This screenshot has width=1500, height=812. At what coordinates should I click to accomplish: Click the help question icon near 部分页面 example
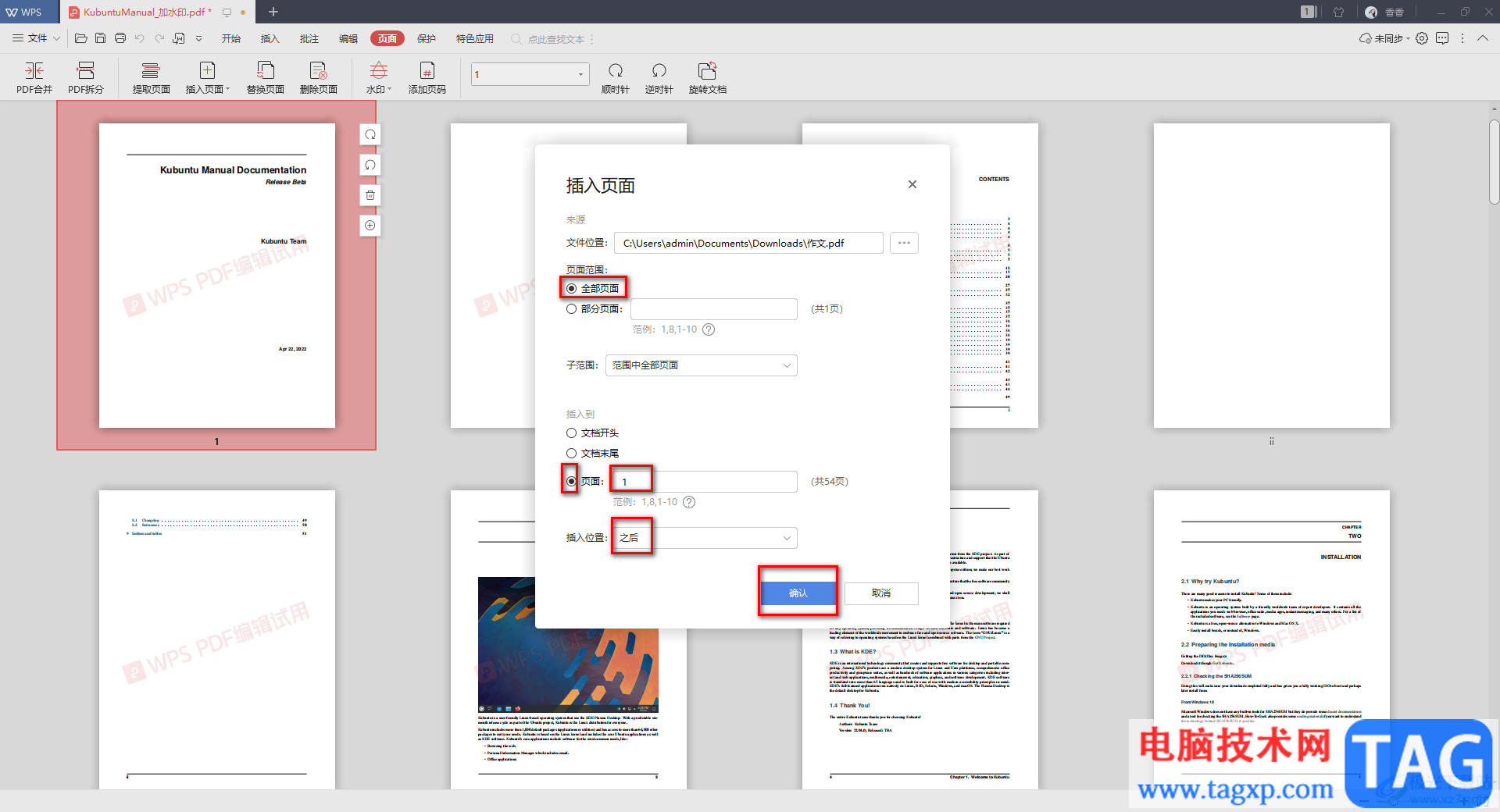coord(709,329)
